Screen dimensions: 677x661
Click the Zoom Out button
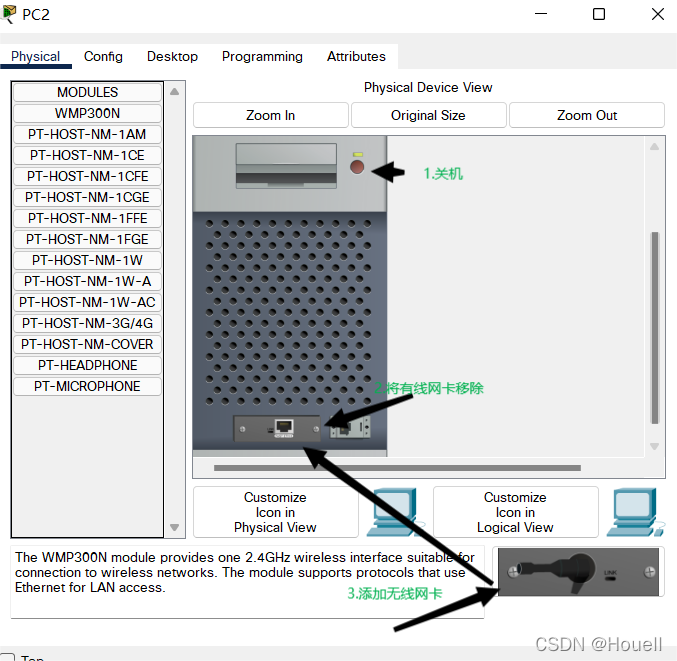pos(587,115)
